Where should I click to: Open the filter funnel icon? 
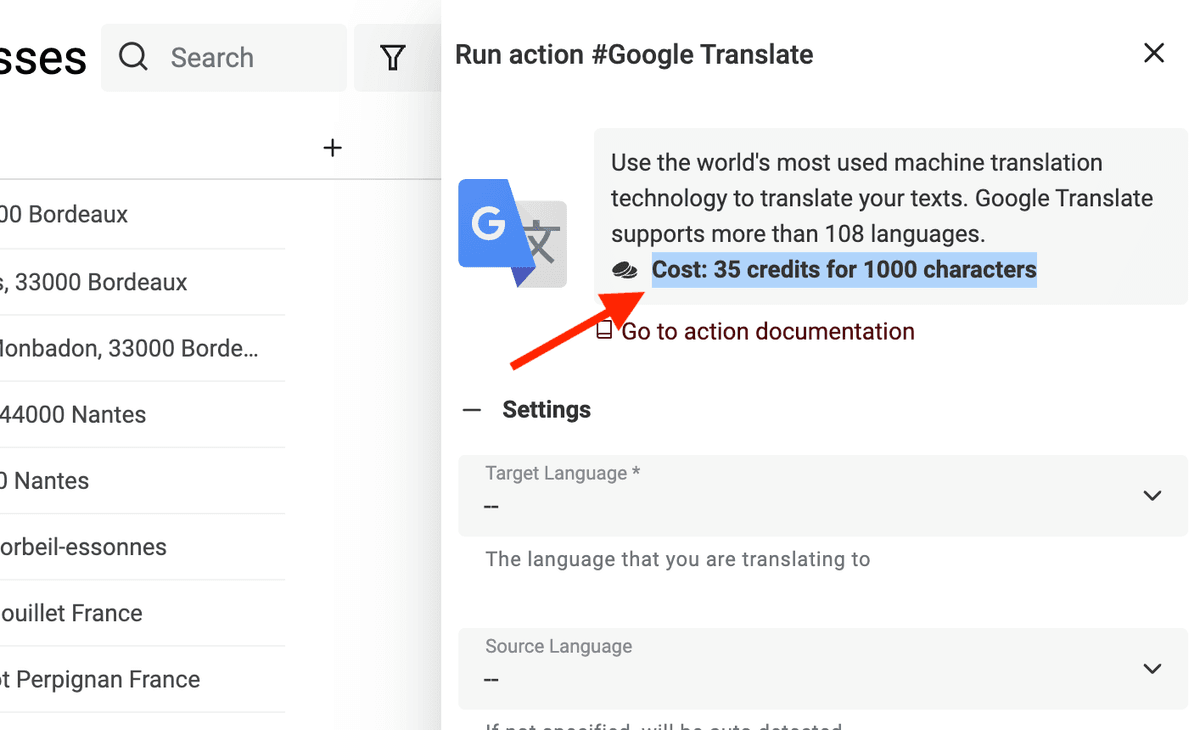pos(393,58)
